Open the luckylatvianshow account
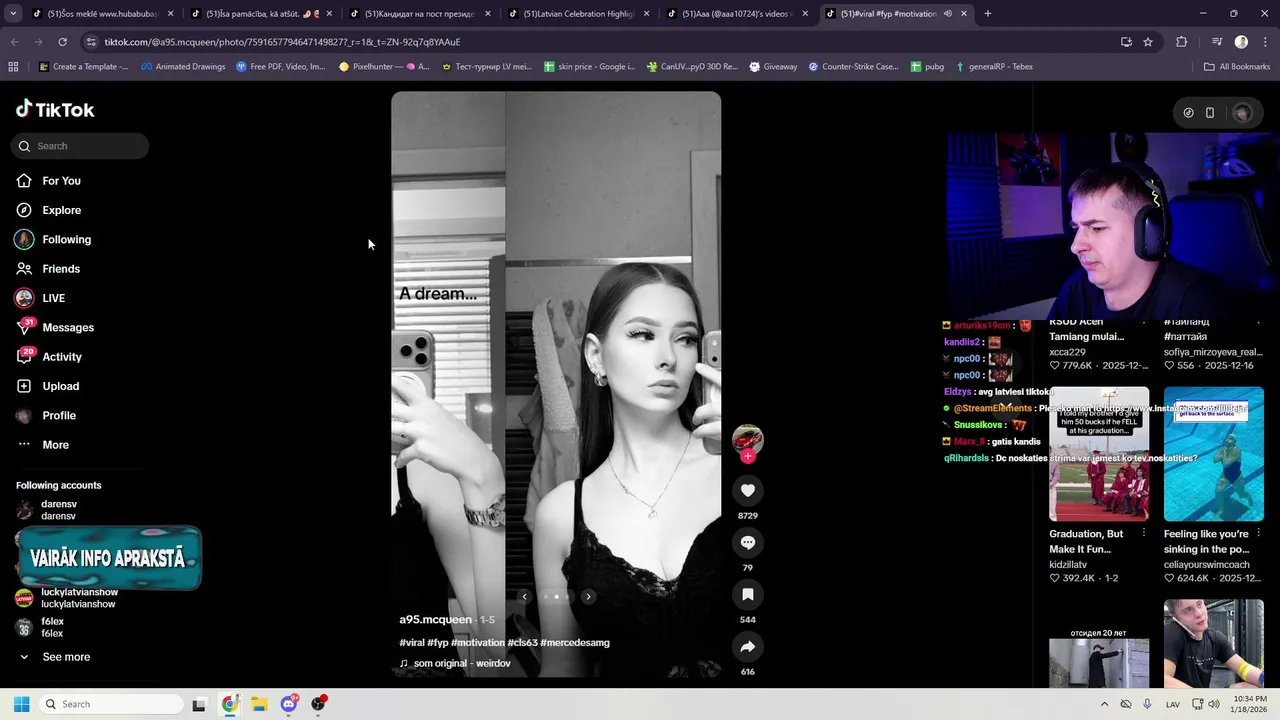This screenshot has width=1280, height=720. [78, 598]
